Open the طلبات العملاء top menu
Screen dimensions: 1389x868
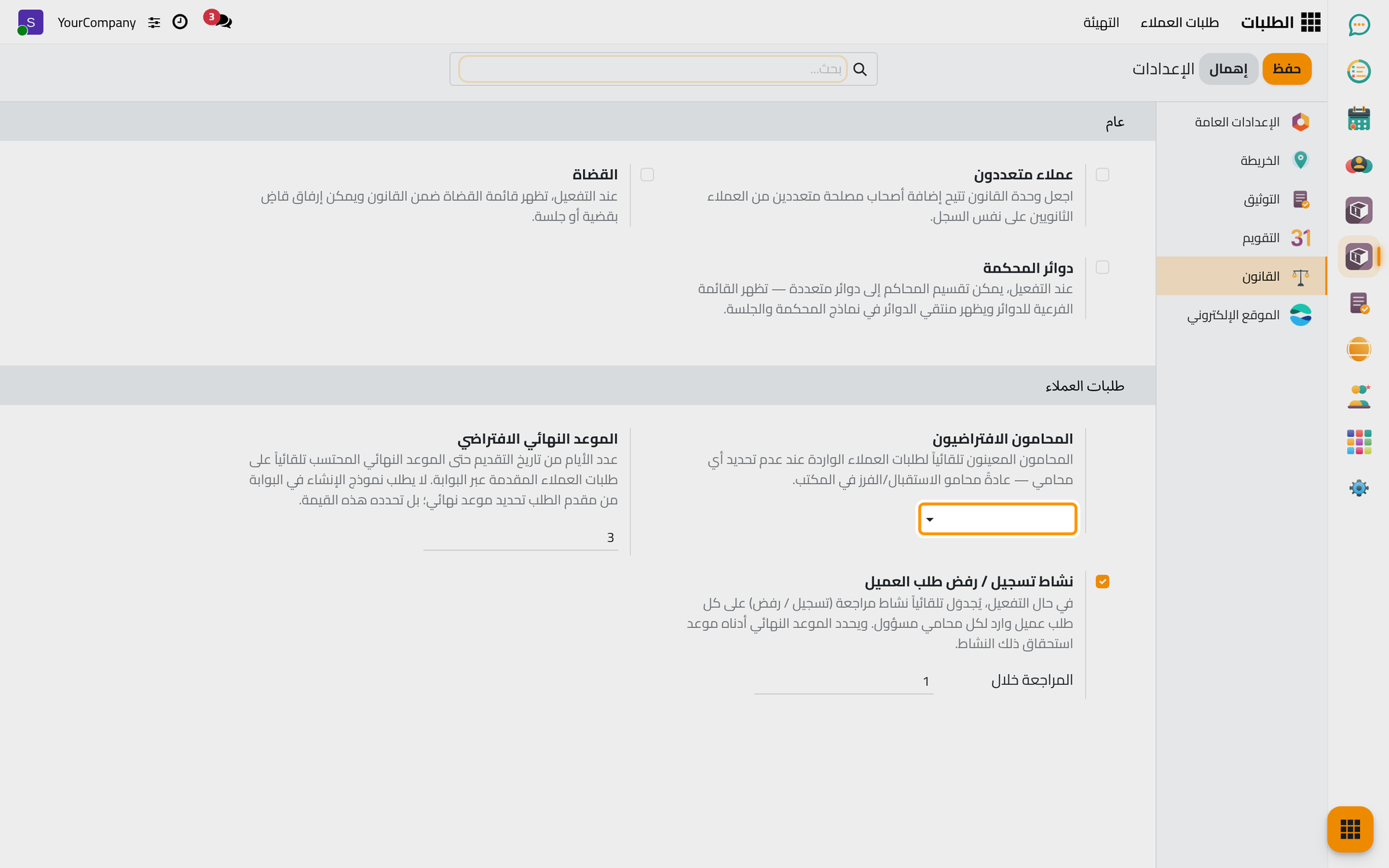tap(1179, 22)
